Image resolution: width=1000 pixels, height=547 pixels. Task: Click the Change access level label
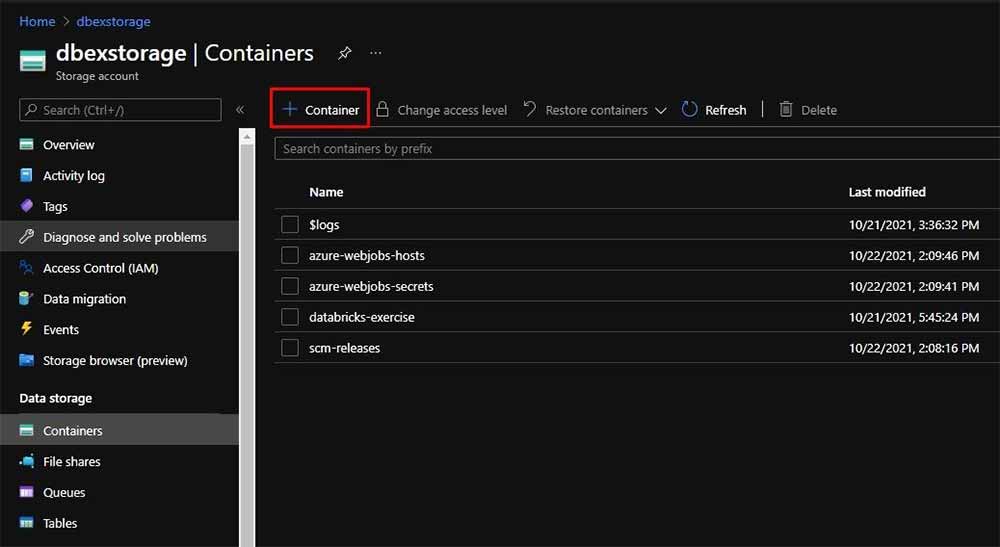pyautogui.click(x=452, y=110)
